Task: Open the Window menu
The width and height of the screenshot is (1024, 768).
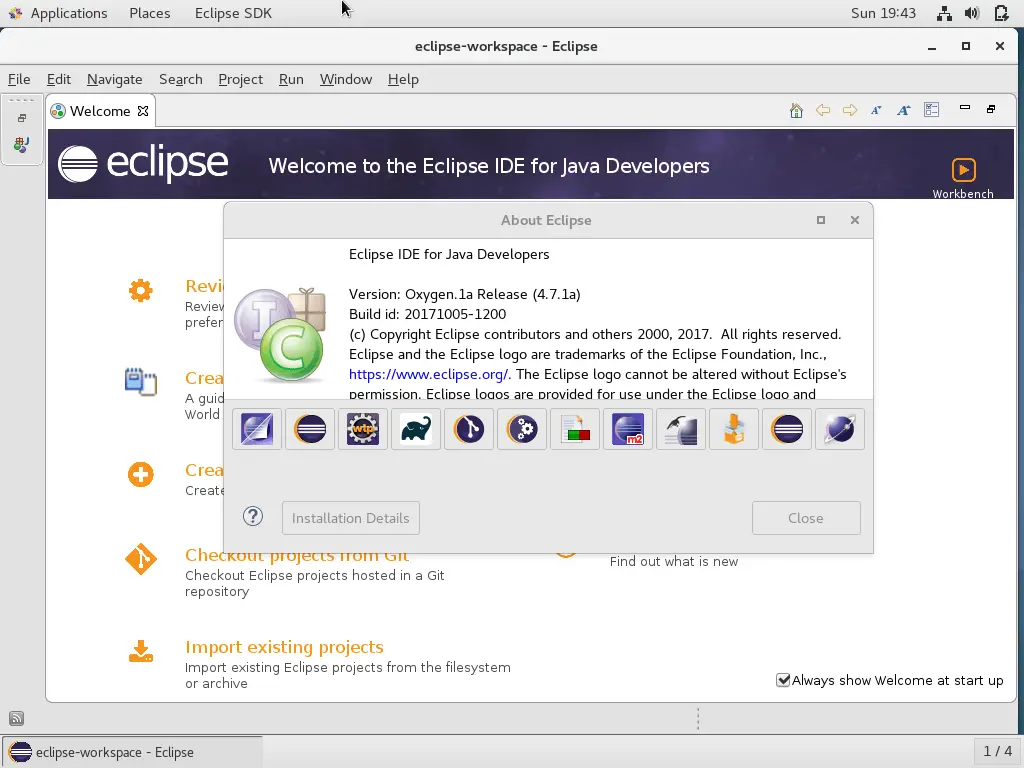Action: point(345,79)
